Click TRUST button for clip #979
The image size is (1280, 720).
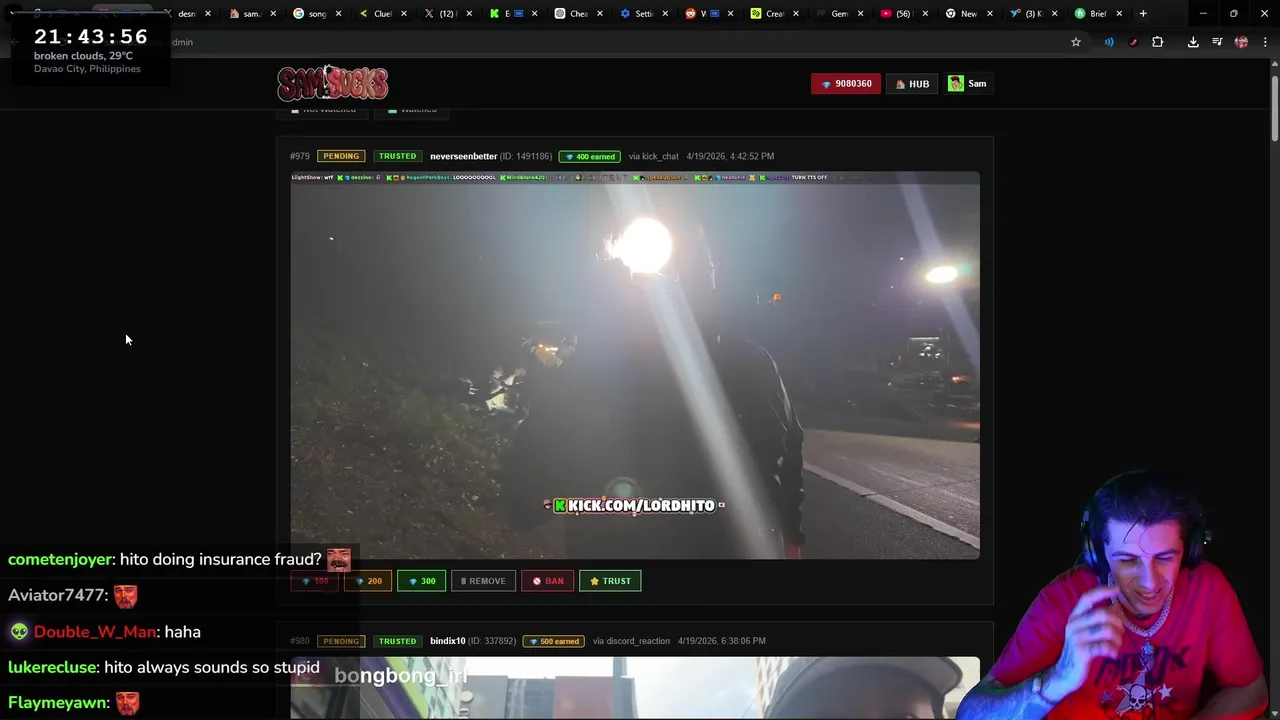point(610,581)
